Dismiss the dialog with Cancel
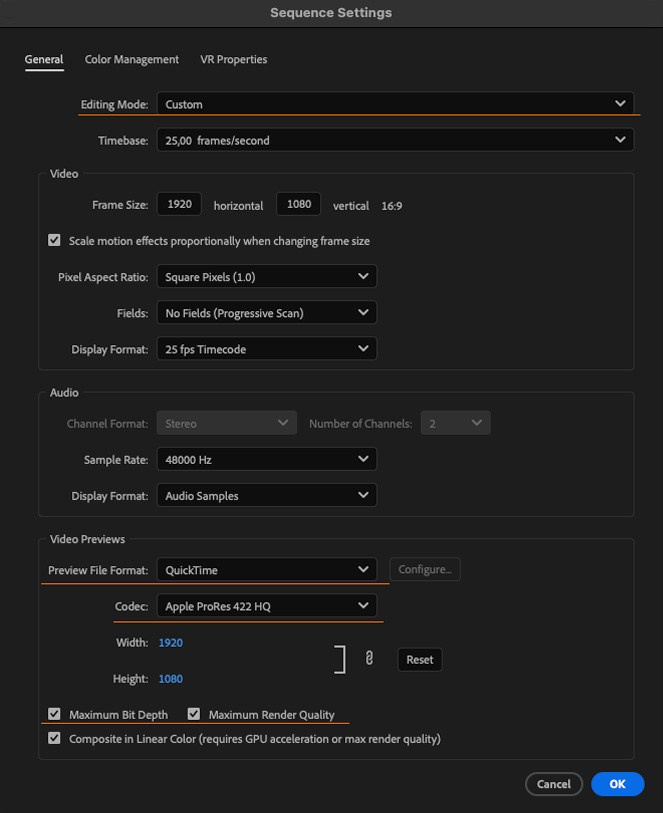The image size is (663, 813). (554, 784)
